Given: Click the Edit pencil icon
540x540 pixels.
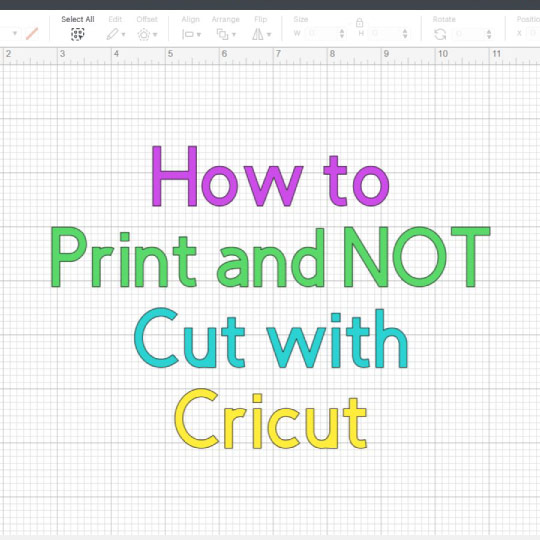Looking at the screenshot, I should click(x=112, y=34).
